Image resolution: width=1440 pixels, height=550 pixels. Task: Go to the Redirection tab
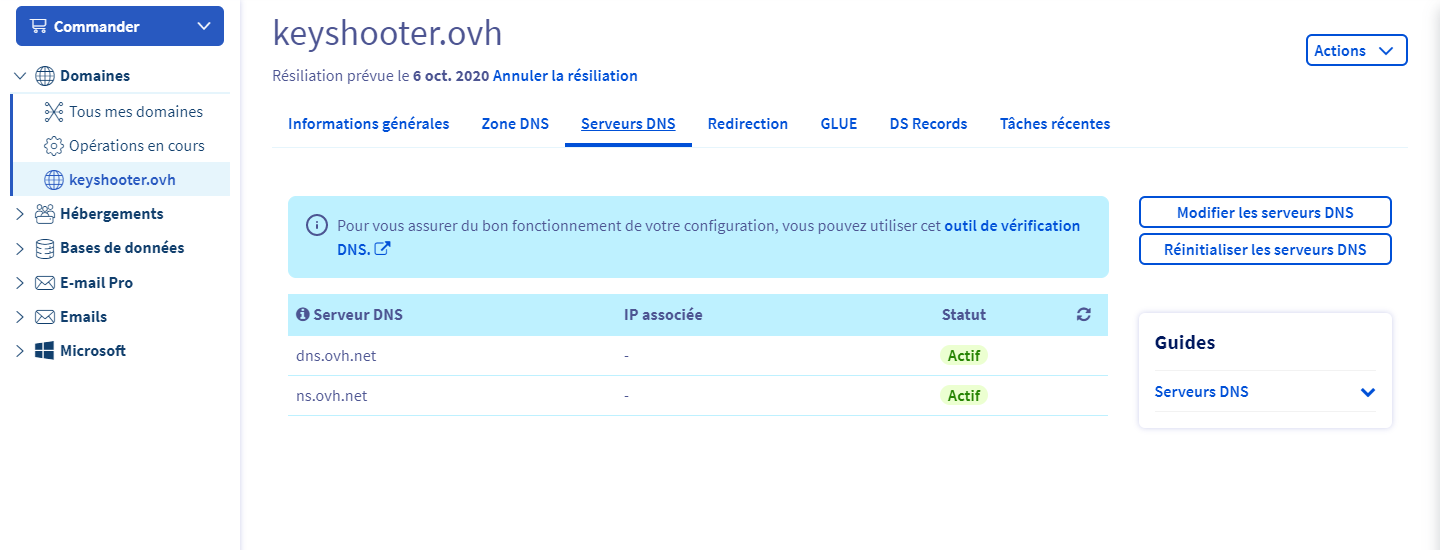pyautogui.click(x=748, y=124)
